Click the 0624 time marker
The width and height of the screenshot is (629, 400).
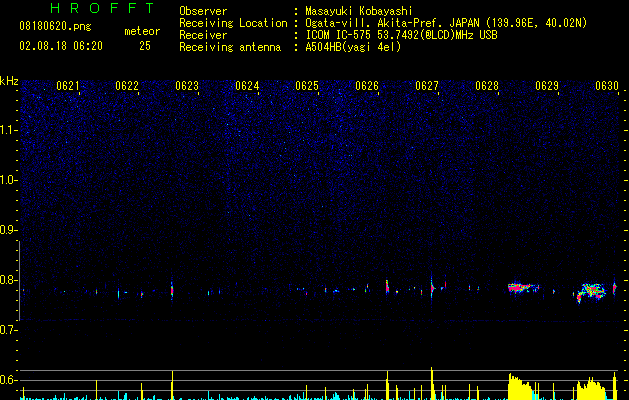click(247, 86)
